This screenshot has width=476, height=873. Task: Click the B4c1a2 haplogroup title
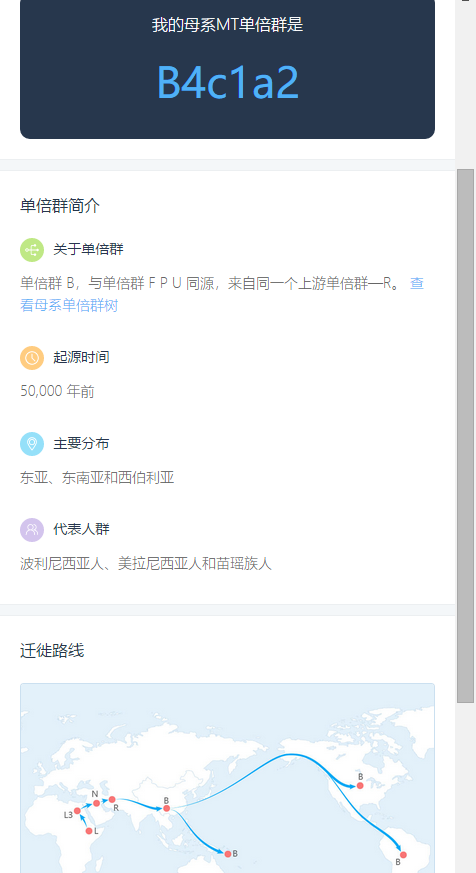(x=228, y=82)
